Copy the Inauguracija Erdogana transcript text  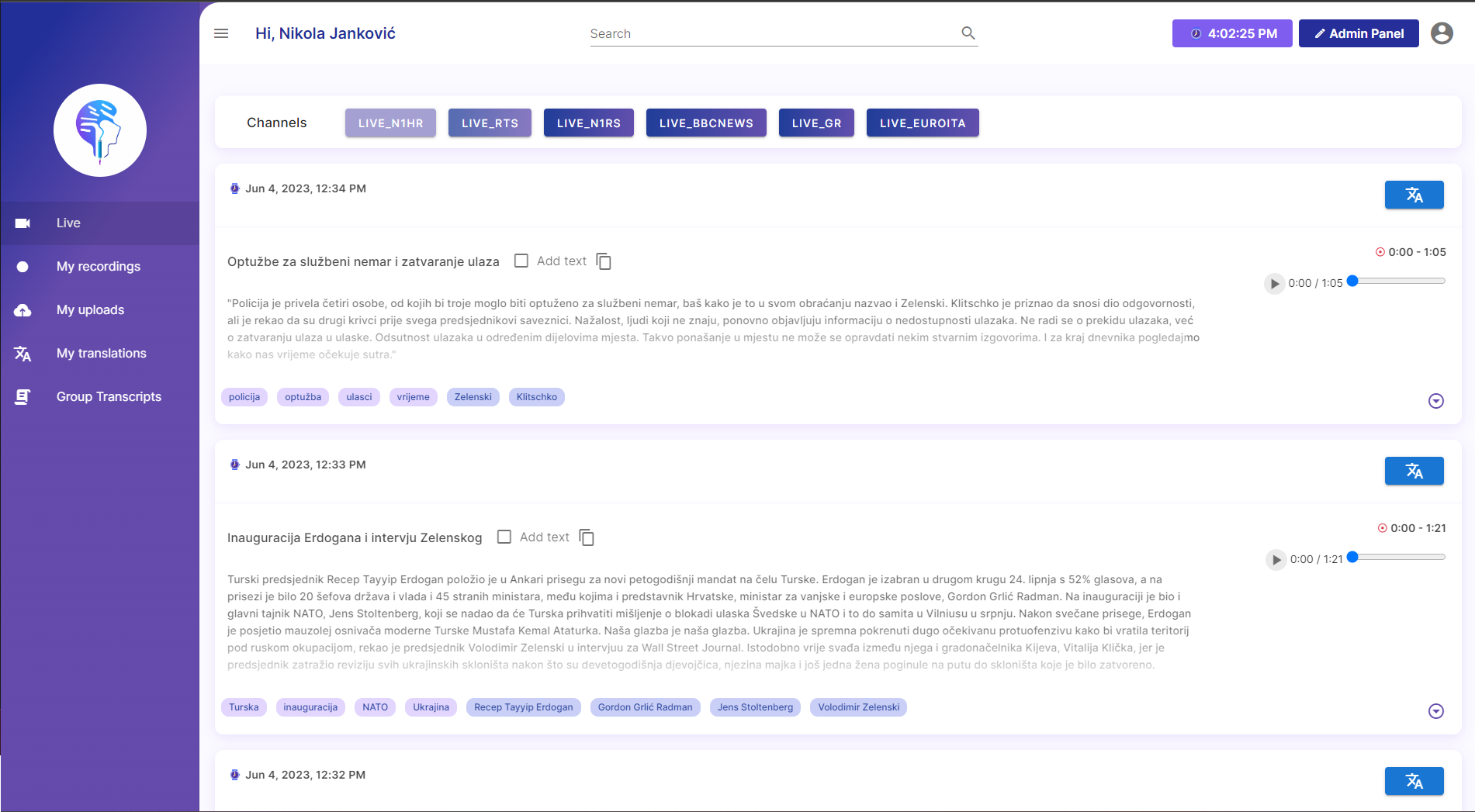pyautogui.click(x=587, y=538)
